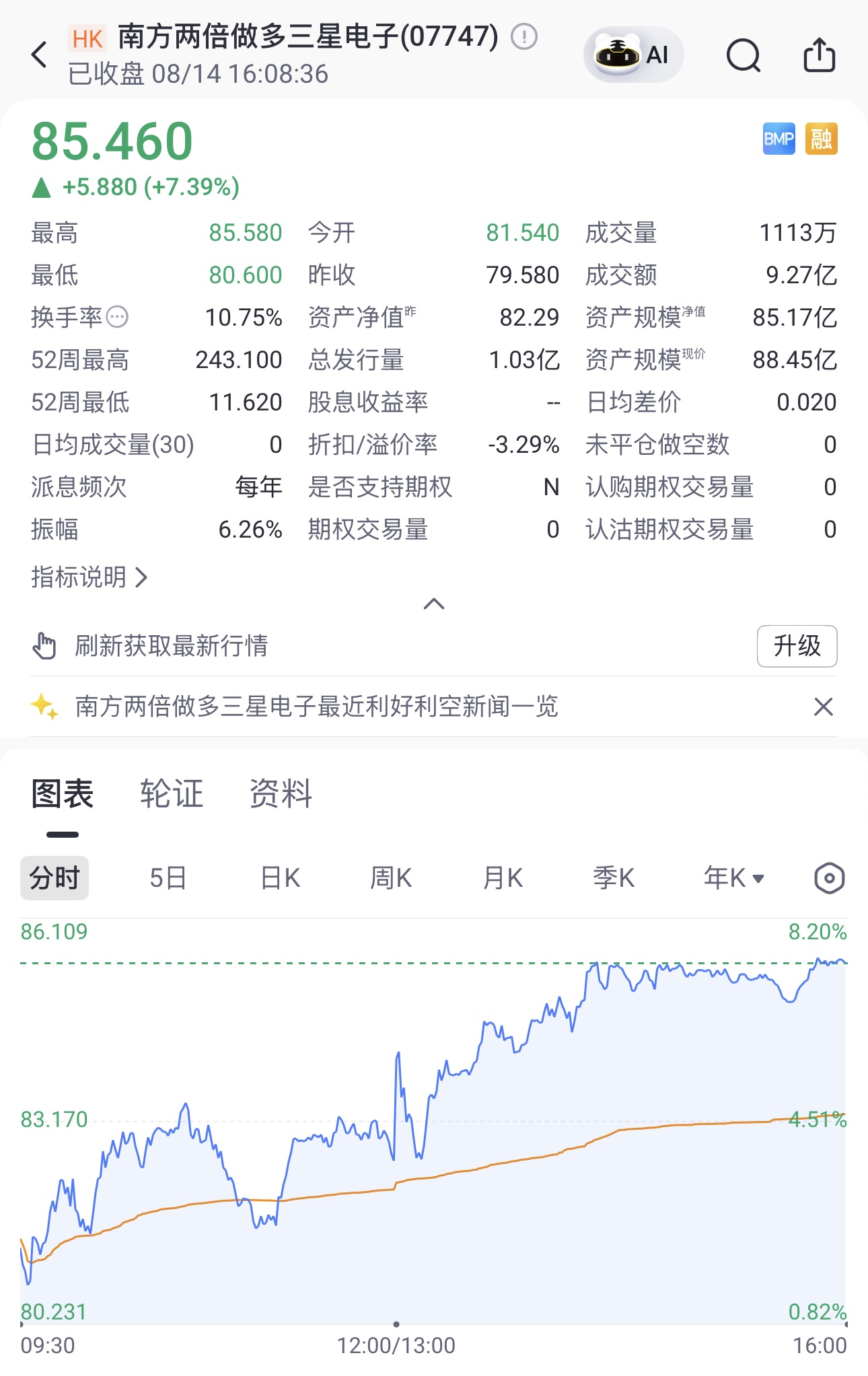Tap the 资产规模 现价 value 88.45亿

pos(795,360)
